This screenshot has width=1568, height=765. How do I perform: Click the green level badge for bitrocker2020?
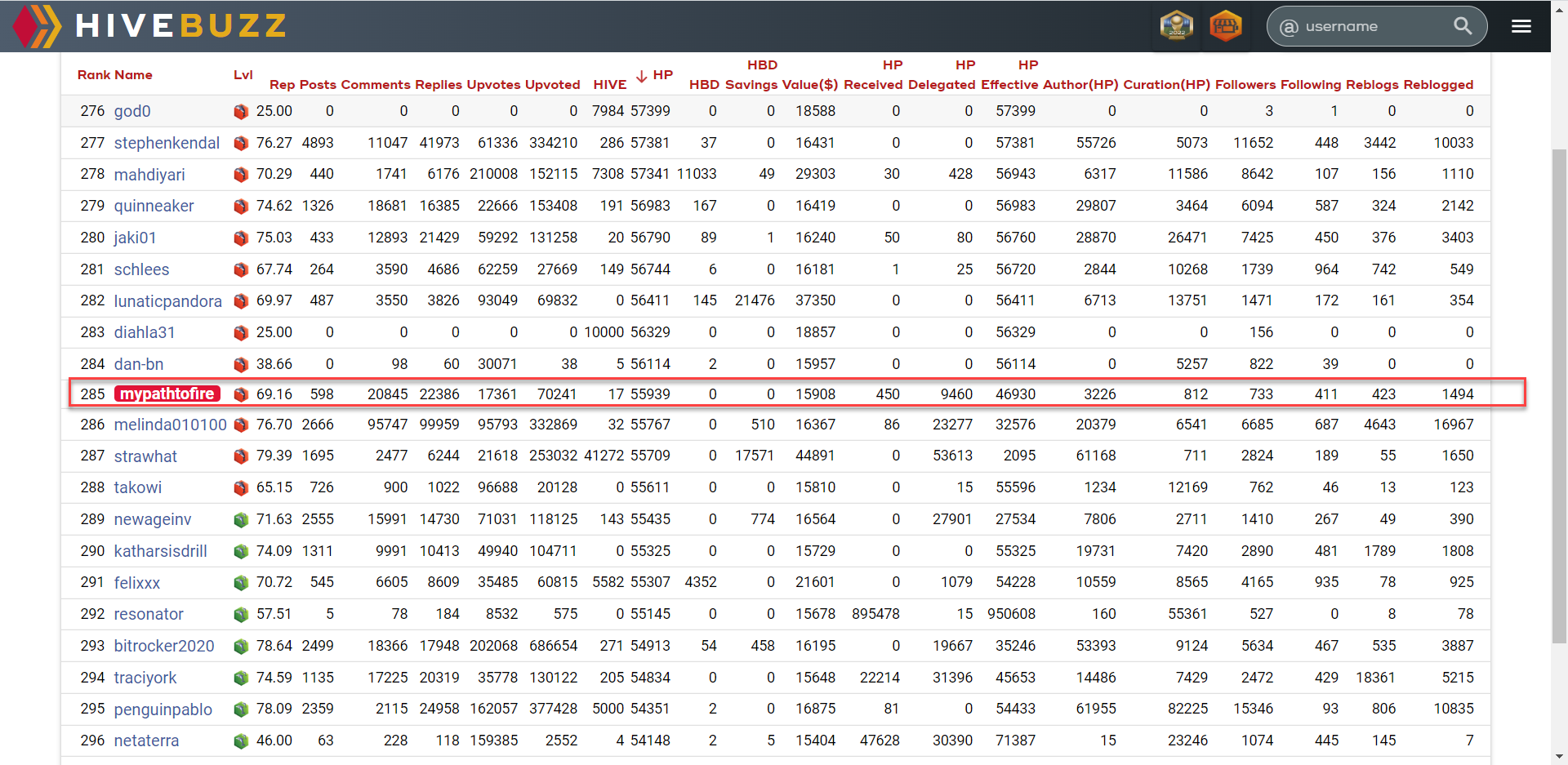coord(241,646)
